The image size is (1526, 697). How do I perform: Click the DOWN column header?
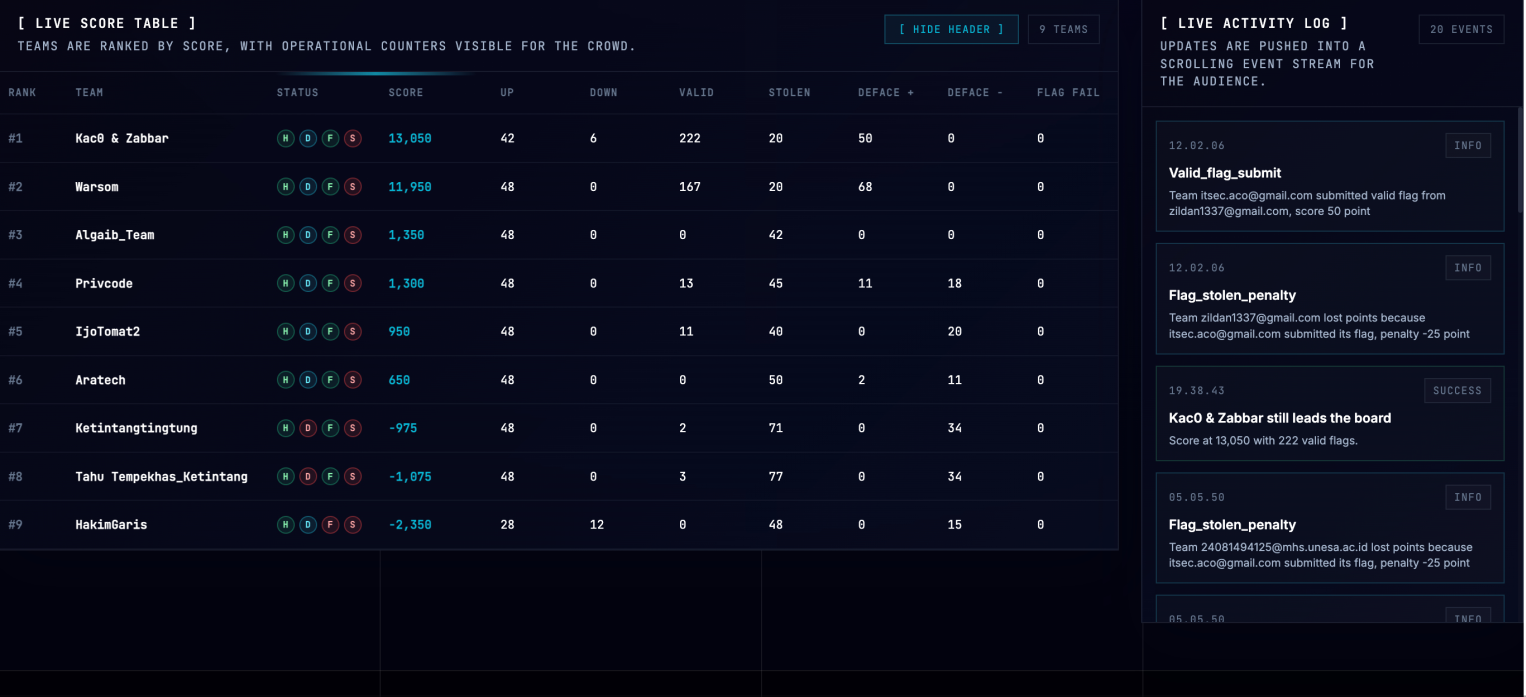[x=604, y=93]
